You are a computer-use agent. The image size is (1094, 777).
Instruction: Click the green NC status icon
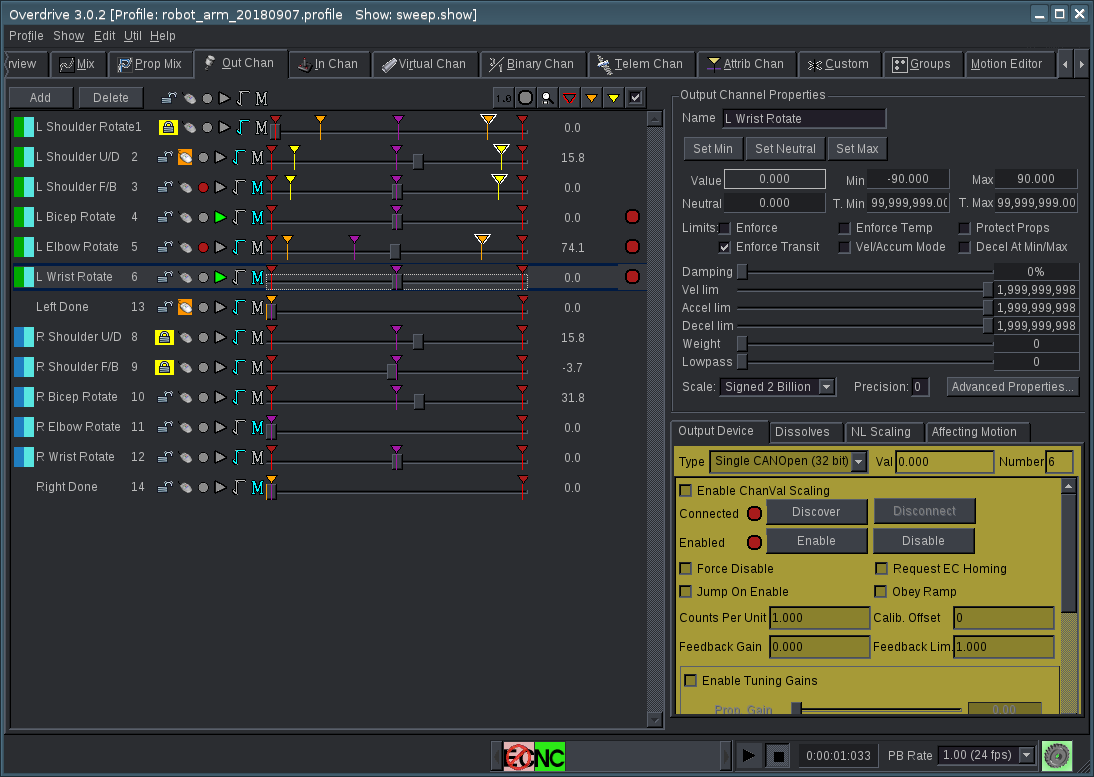point(550,757)
